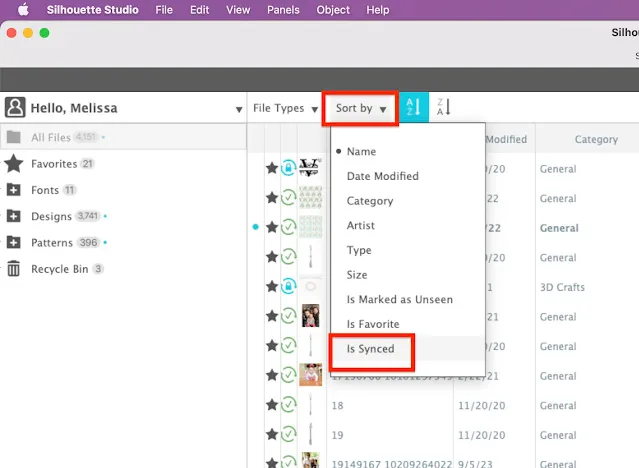The image size is (639, 468).
Task: Click the synced checkmark icon on row 19
Action: point(289,434)
